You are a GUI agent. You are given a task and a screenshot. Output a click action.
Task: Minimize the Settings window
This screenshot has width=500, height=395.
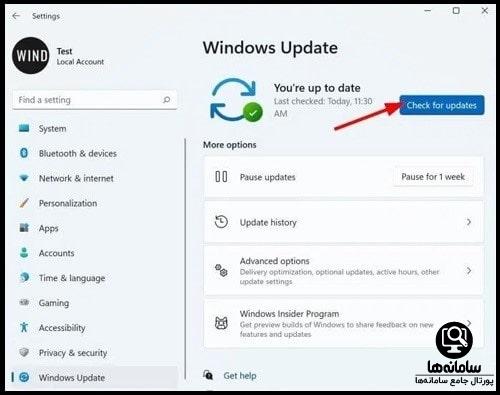428,11
